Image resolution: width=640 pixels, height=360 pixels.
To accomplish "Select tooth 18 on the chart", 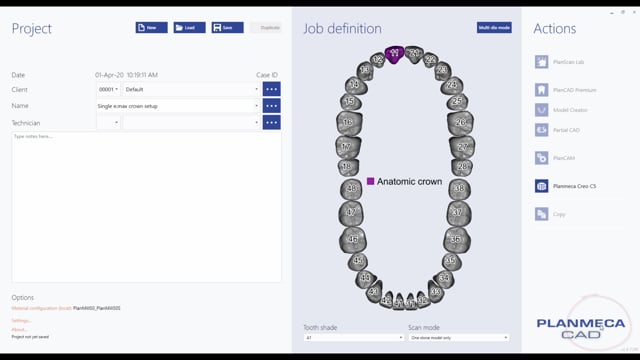I will click(x=348, y=167).
